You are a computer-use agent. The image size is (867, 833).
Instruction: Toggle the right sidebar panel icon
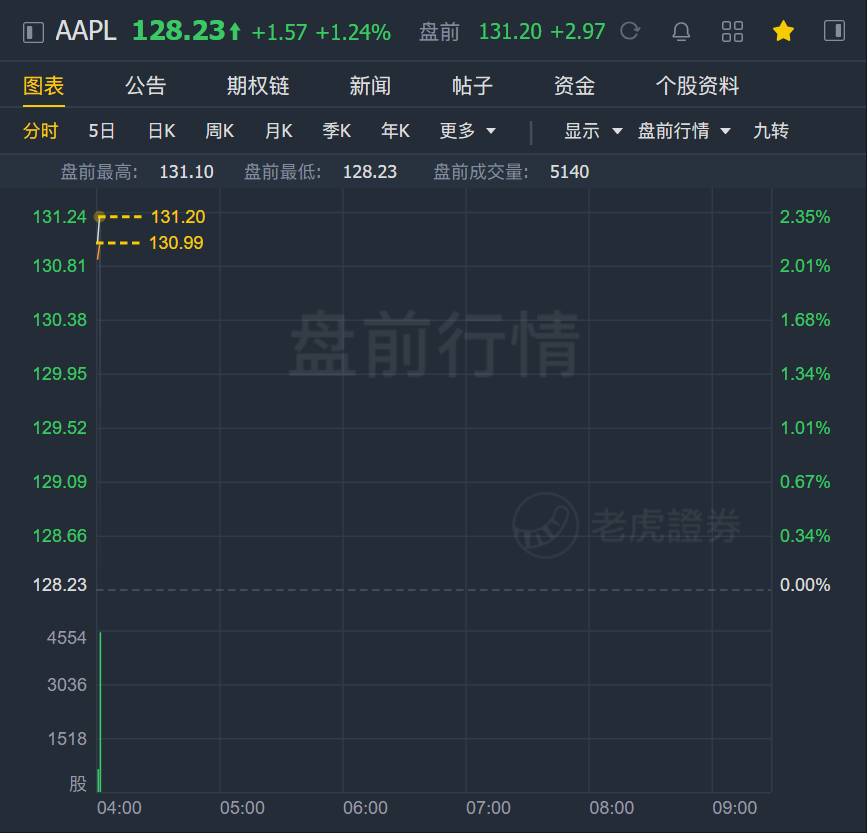point(834,31)
